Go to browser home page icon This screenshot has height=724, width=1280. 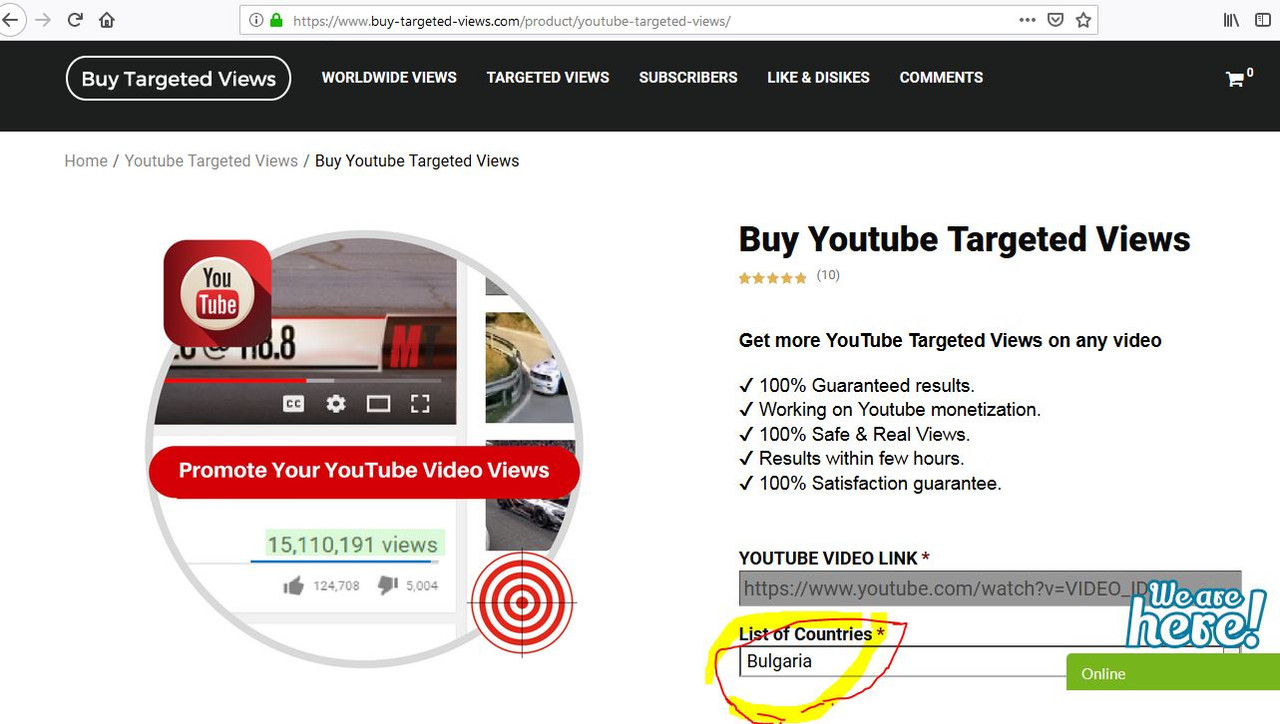click(x=107, y=20)
